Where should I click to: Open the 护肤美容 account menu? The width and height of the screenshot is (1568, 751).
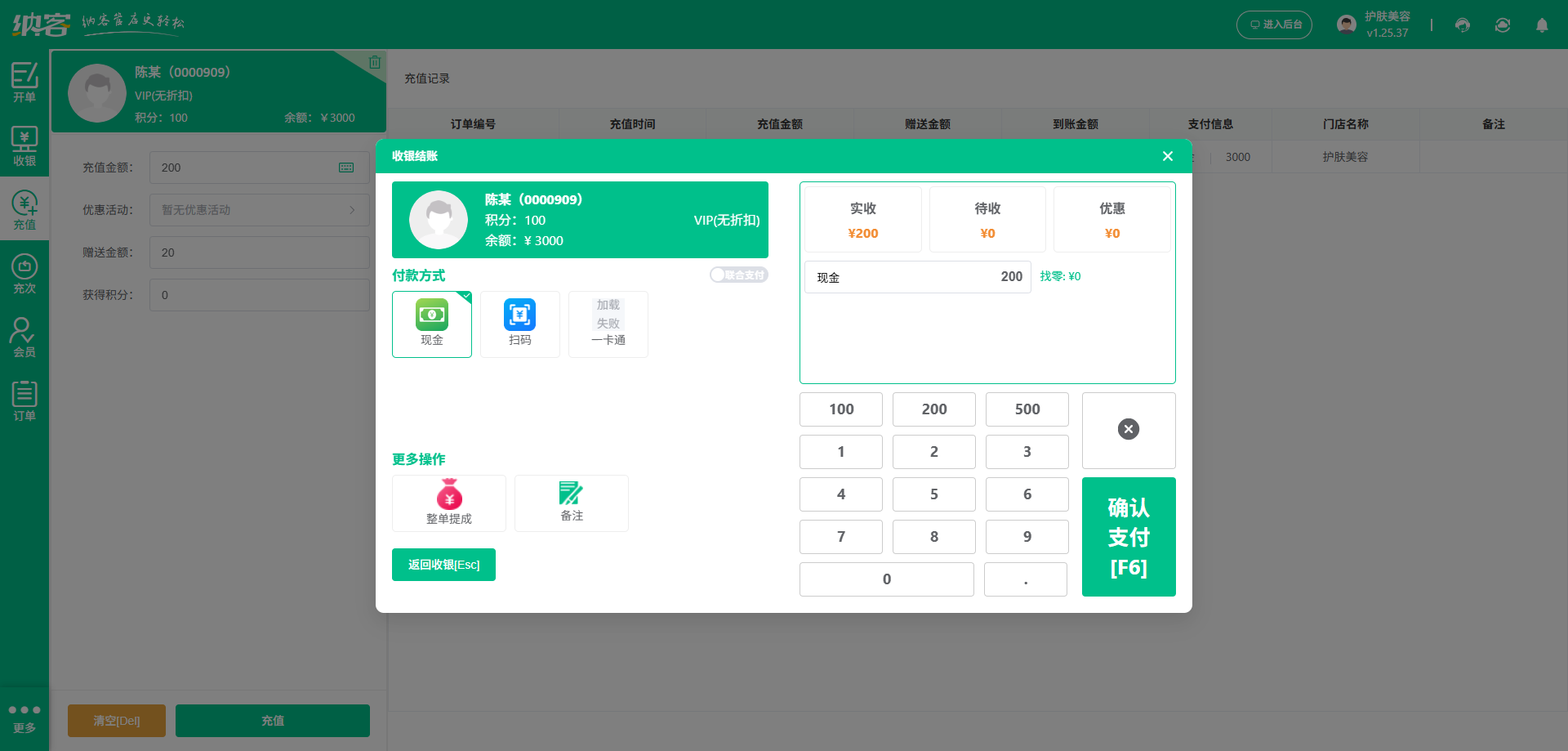tap(1376, 25)
